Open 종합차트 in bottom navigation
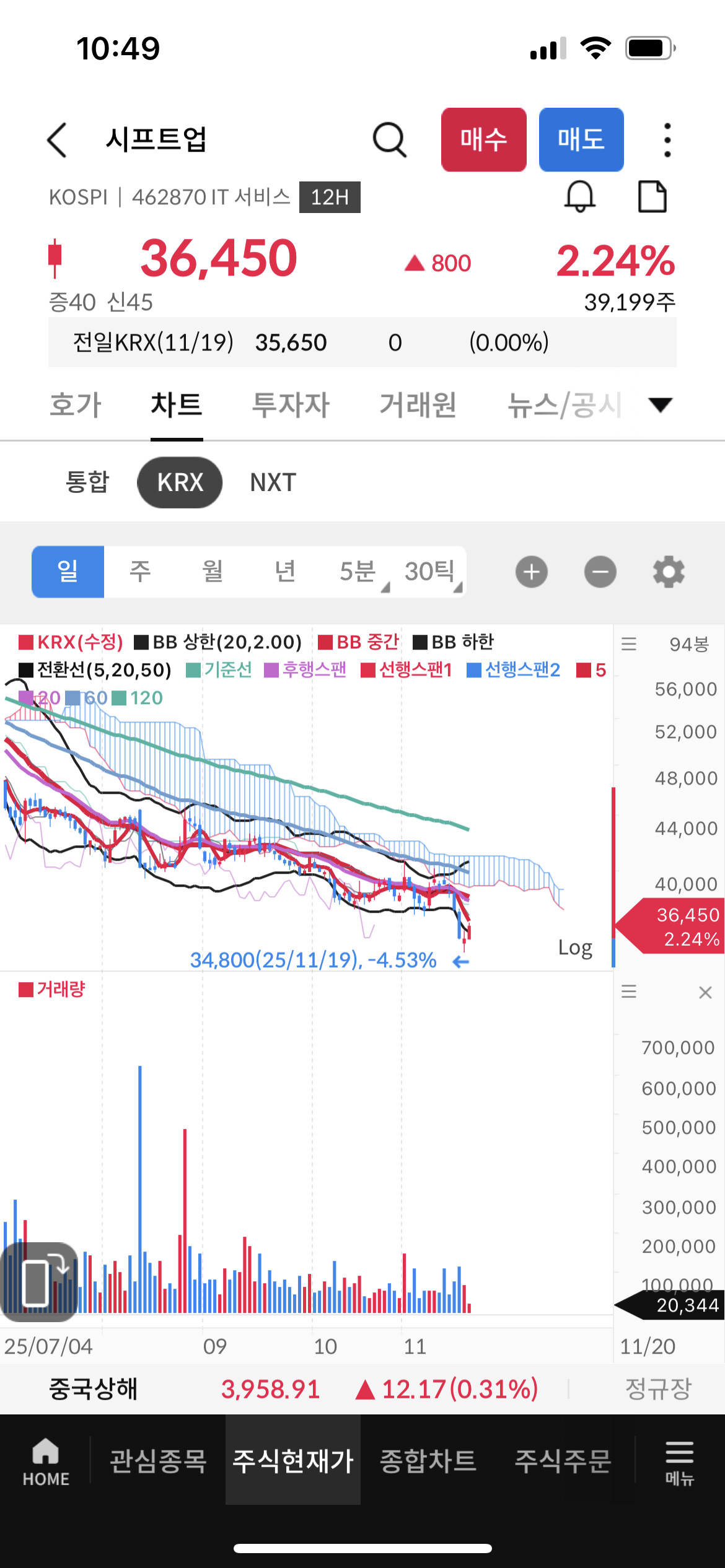Image resolution: width=725 pixels, height=1568 pixels. pyautogui.click(x=428, y=1461)
